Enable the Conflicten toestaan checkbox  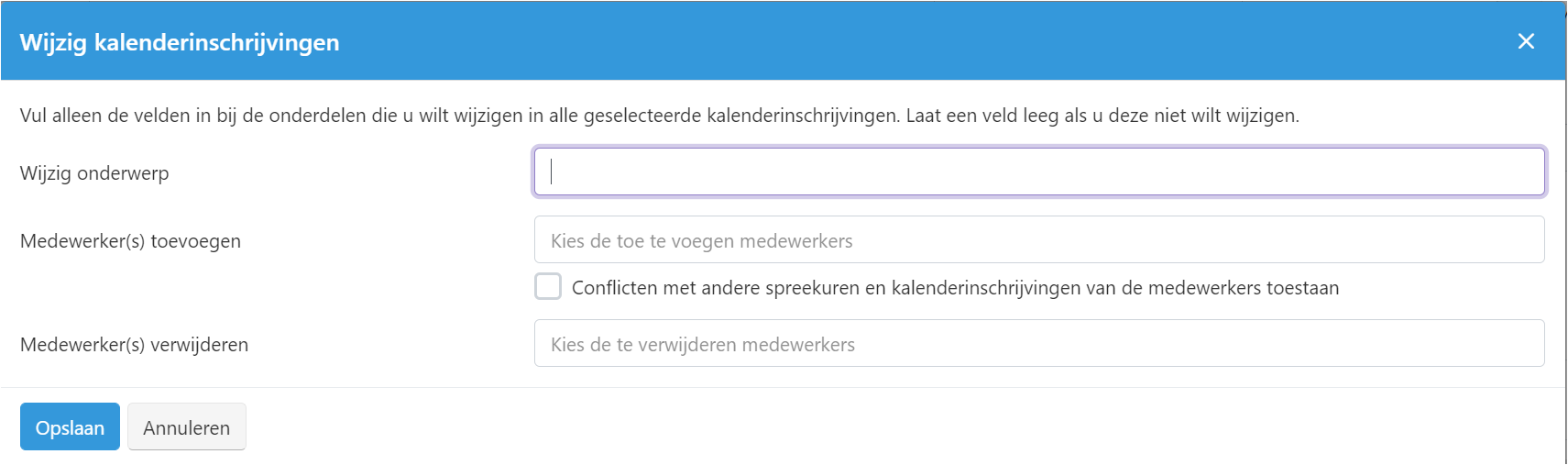point(548,287)
